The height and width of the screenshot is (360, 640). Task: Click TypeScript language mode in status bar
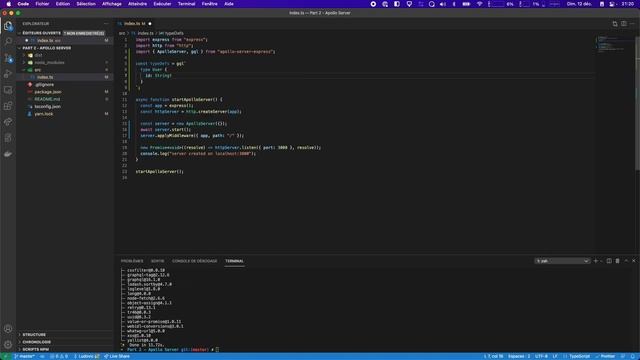pos(579,356)
